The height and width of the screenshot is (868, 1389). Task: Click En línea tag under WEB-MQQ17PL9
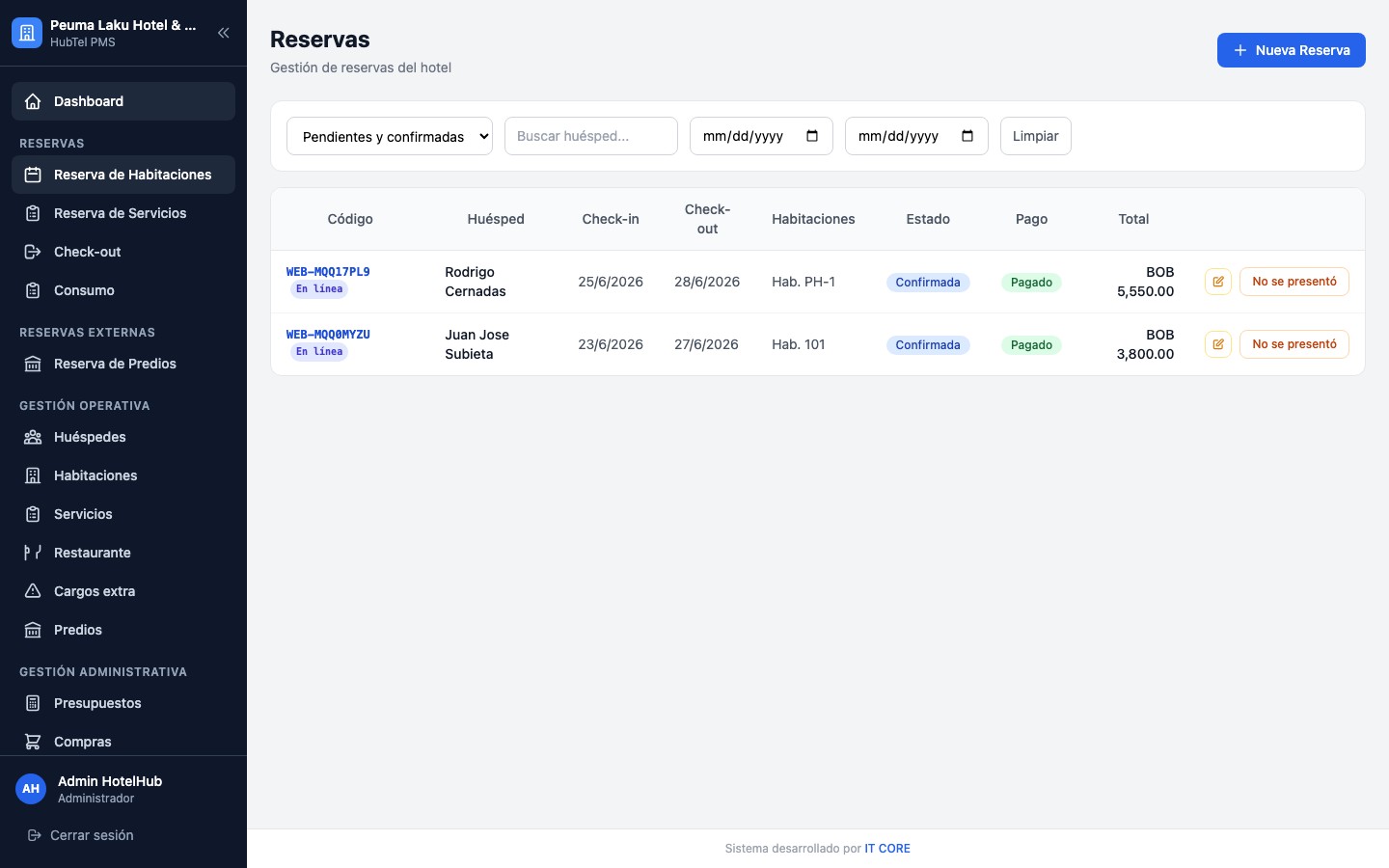tap(319, 289)
